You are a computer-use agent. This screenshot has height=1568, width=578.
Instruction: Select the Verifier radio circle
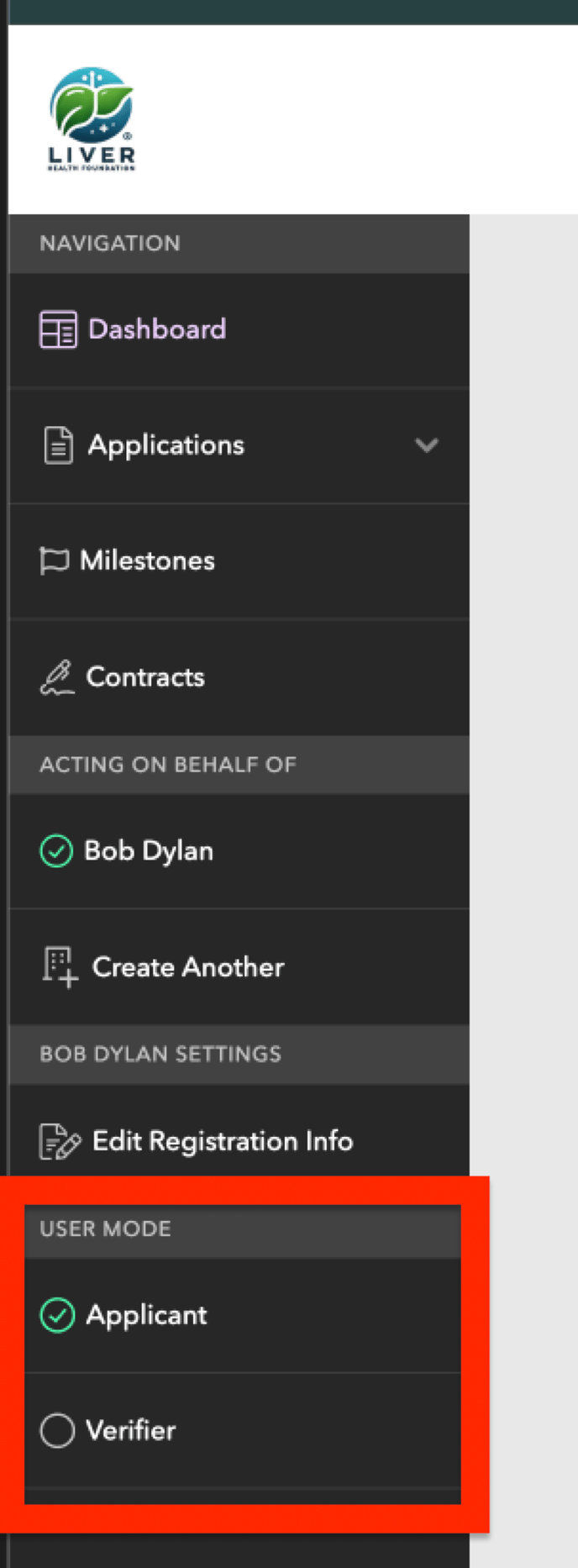57,1430
